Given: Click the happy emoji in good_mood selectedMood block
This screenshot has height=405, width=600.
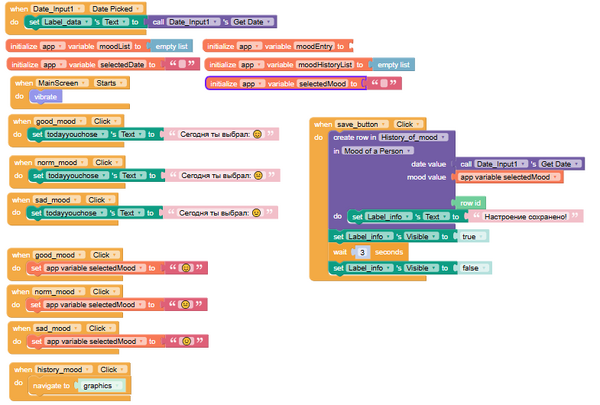Looking at the screenshot, I should [x=185, y=268].
